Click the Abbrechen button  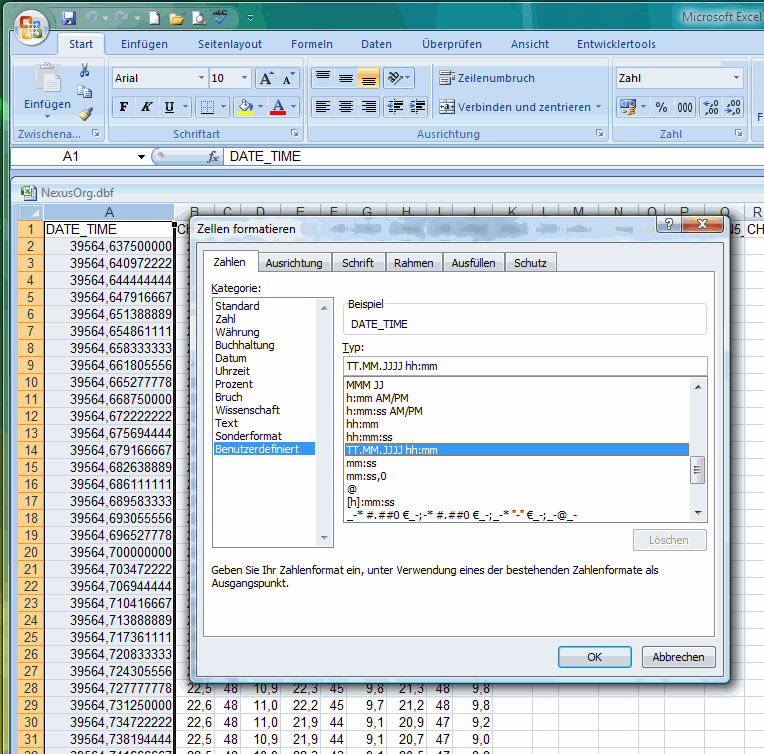(678, 657)
